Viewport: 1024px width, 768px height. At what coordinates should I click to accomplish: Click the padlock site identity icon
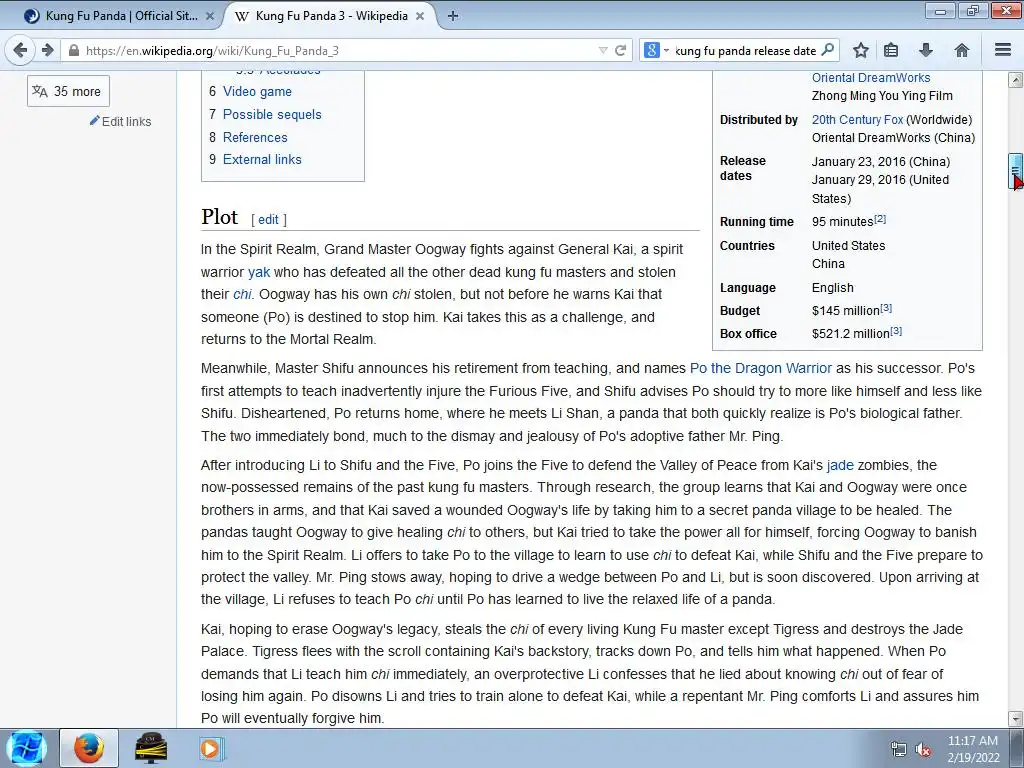[x=74, y=50]
